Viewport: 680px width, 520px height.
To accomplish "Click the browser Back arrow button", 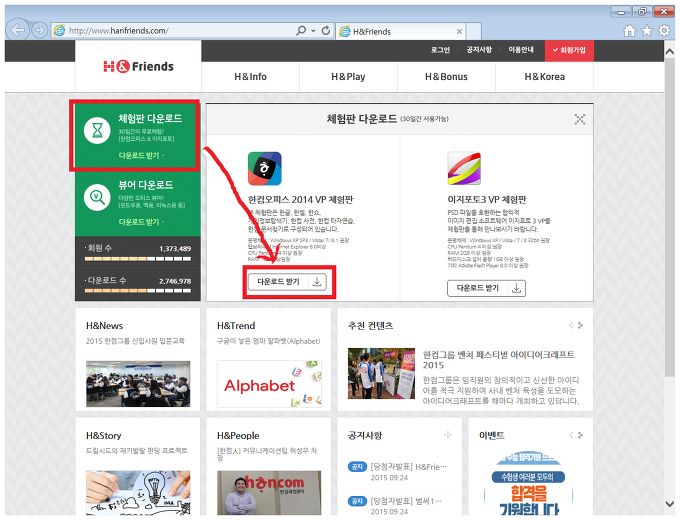I will click(18, 30).
